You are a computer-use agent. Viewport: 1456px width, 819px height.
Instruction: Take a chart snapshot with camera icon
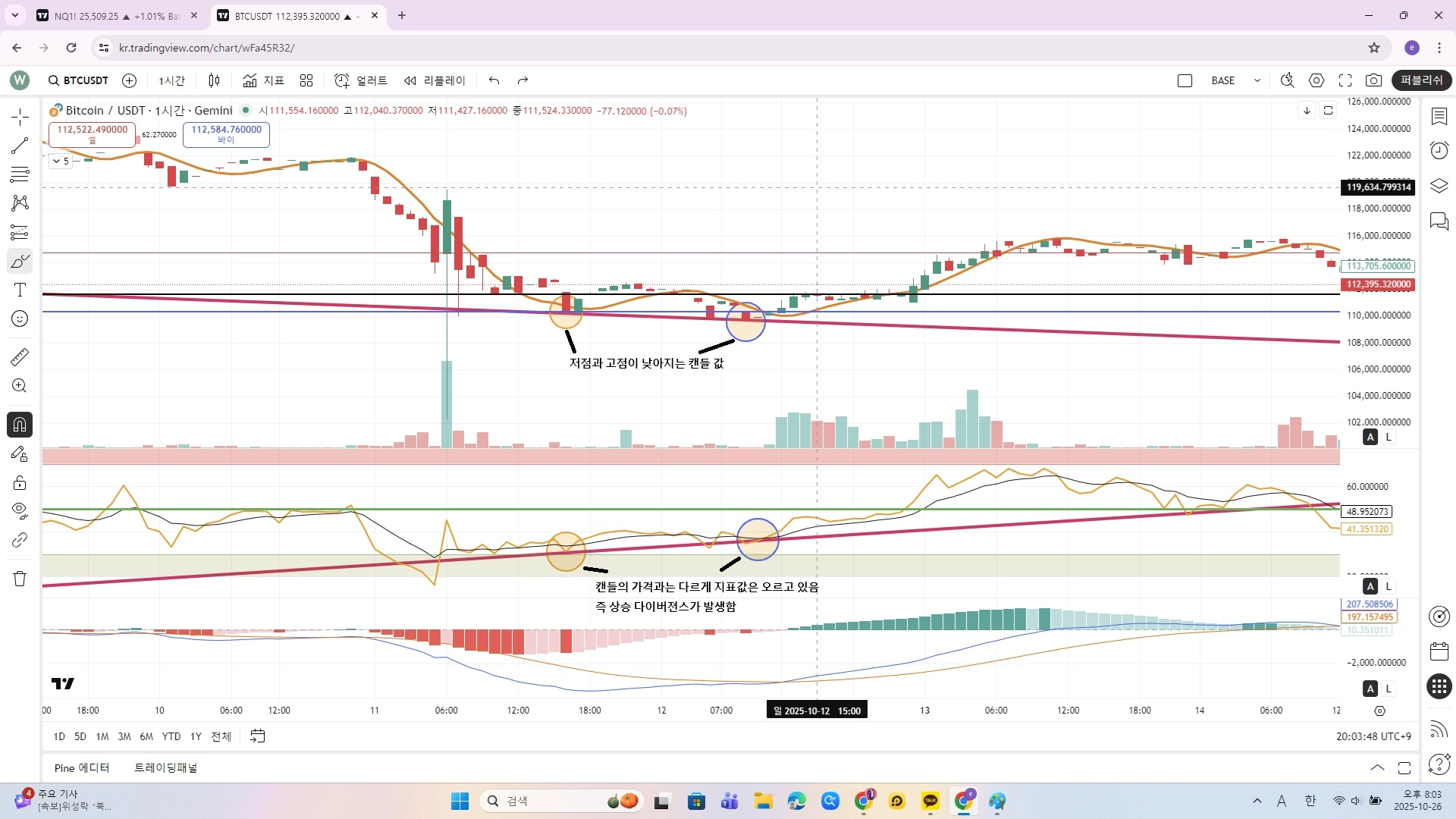(x=1373, y=80)
